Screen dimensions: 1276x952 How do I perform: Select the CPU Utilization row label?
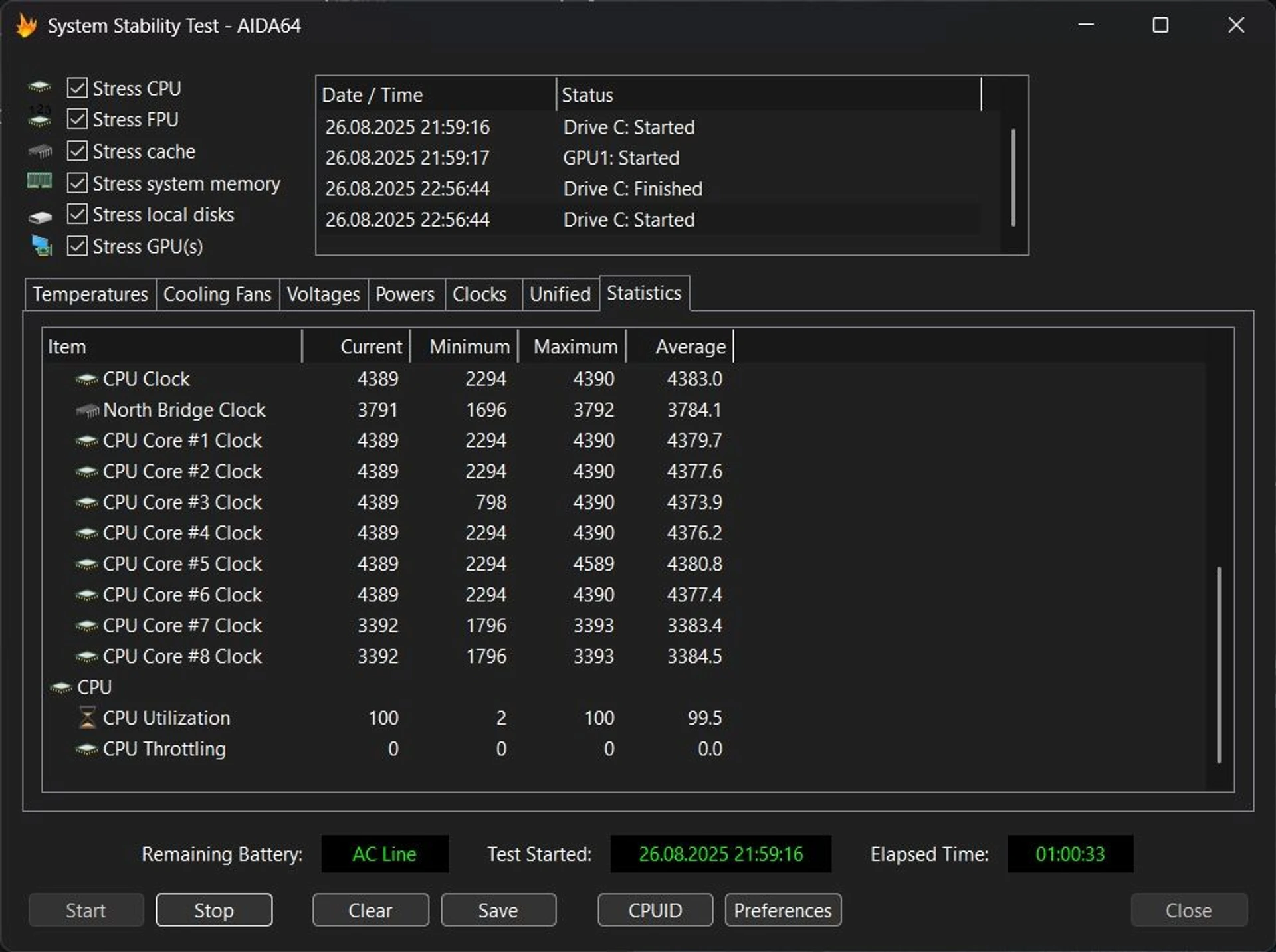click(x=166, y=718)
